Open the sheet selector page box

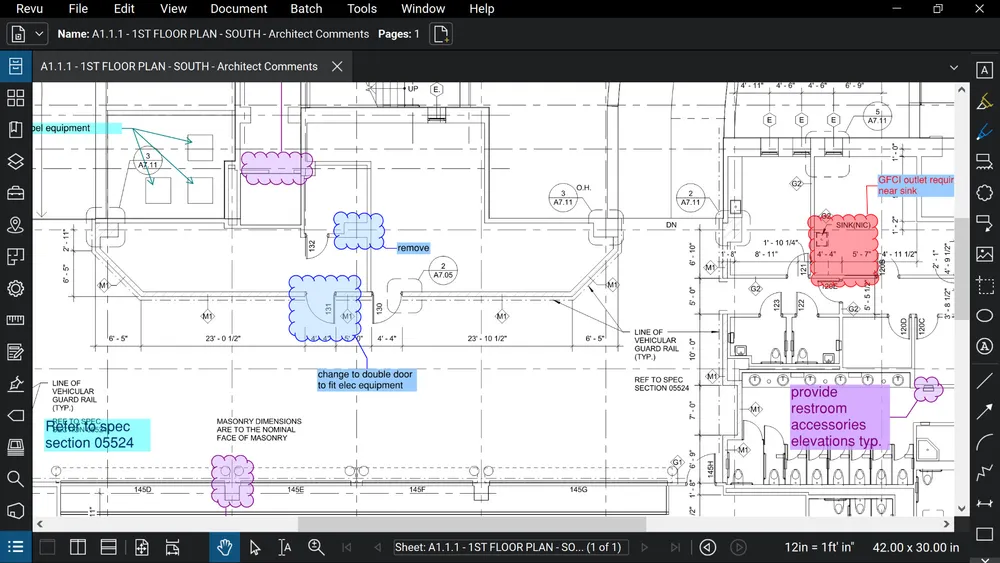pos(509,547)
